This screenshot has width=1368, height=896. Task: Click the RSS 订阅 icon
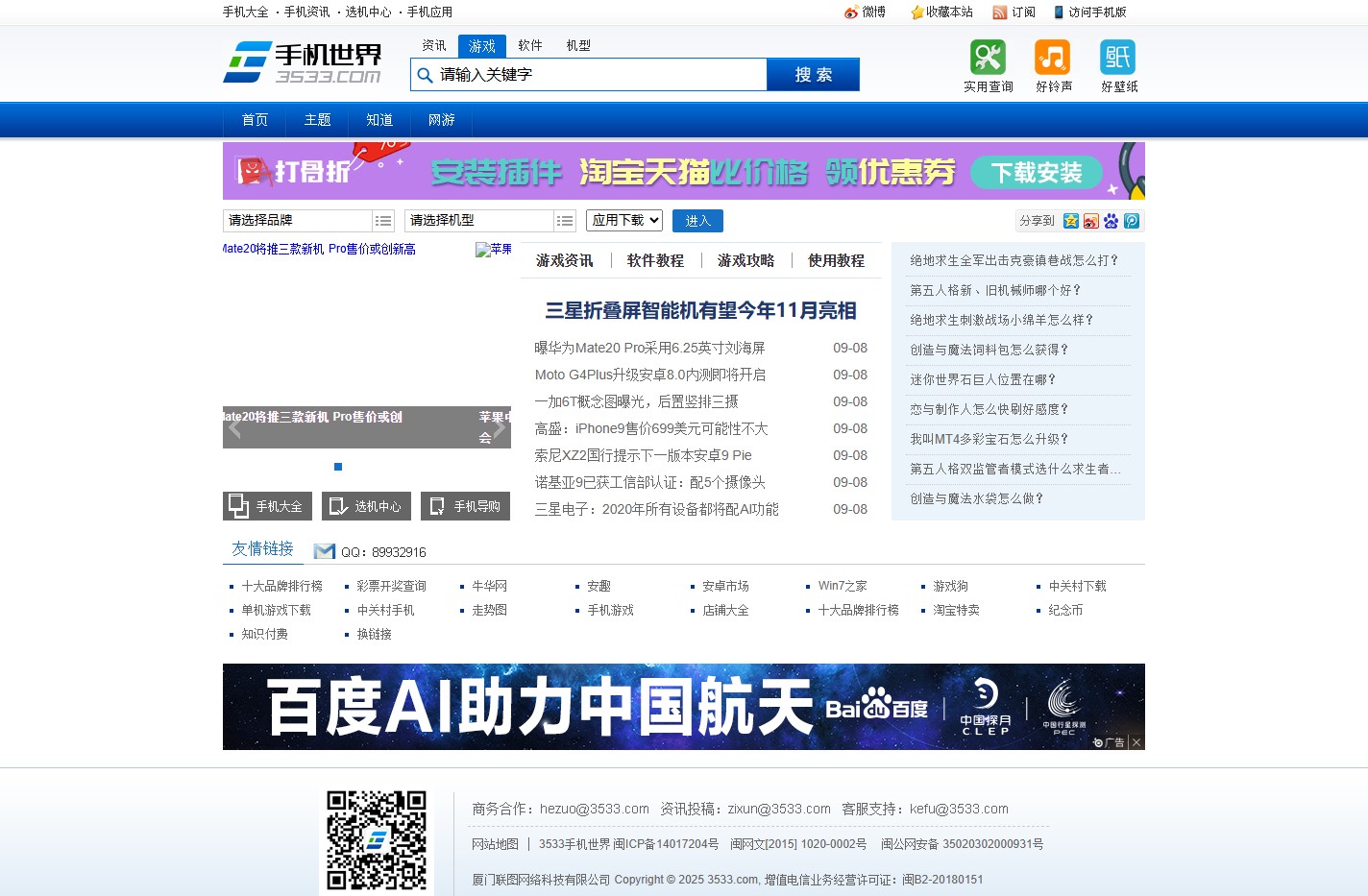click(1000, 12)
